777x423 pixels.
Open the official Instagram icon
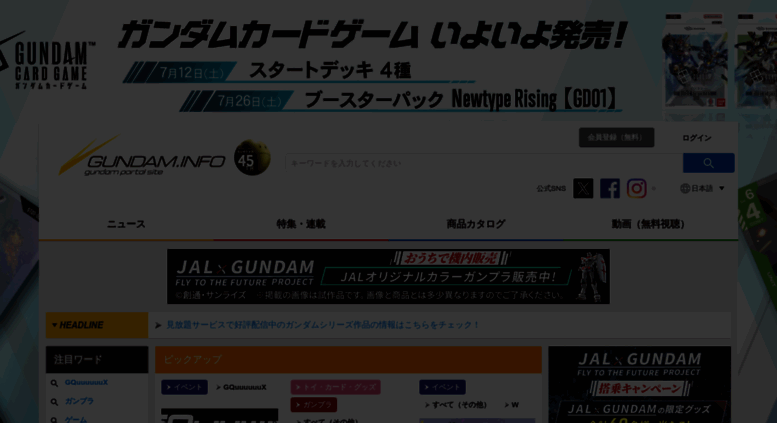pyautogui.click(x=636, y=188)
